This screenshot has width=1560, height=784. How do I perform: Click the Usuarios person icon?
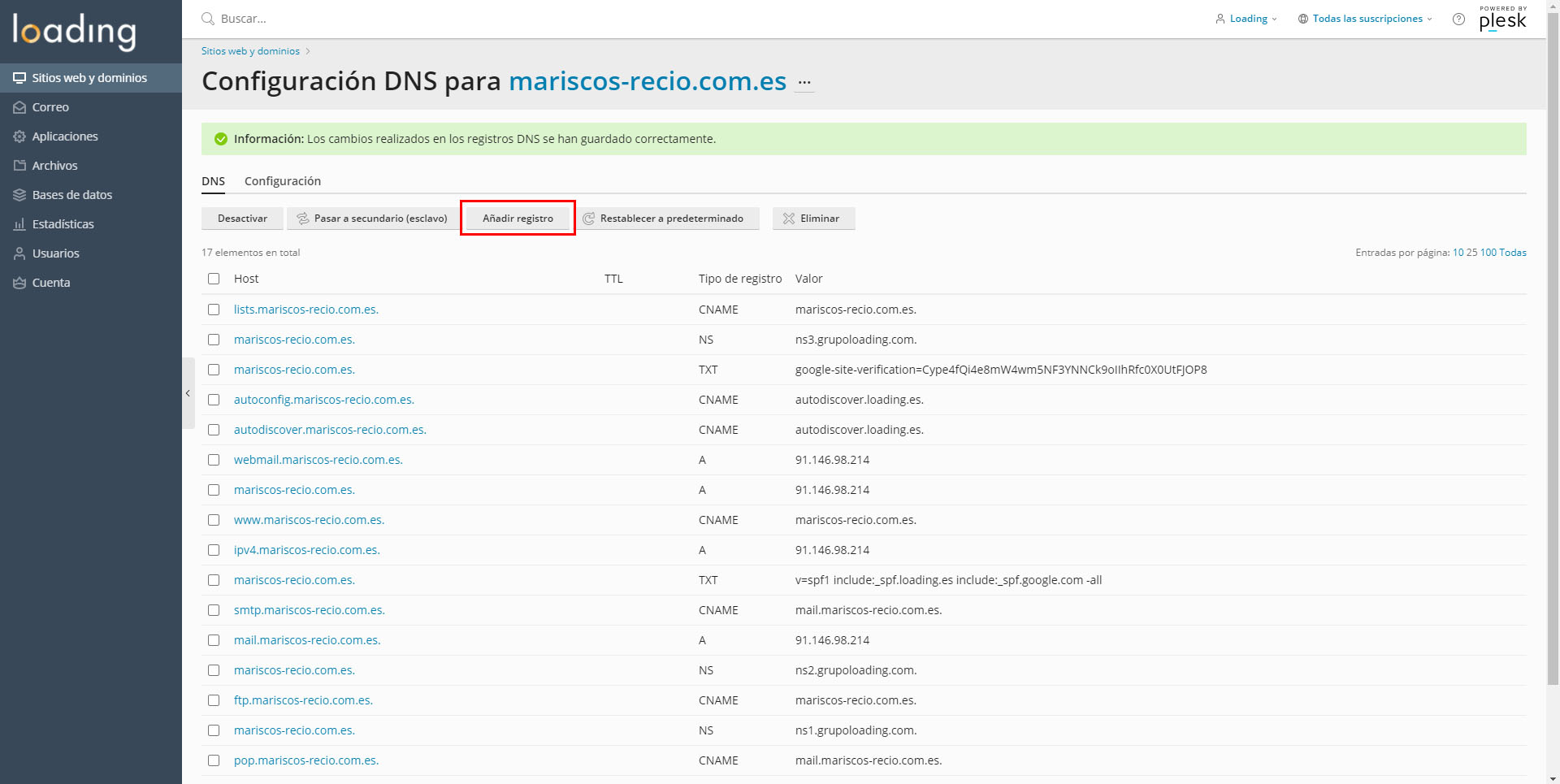tap(19, 253)
